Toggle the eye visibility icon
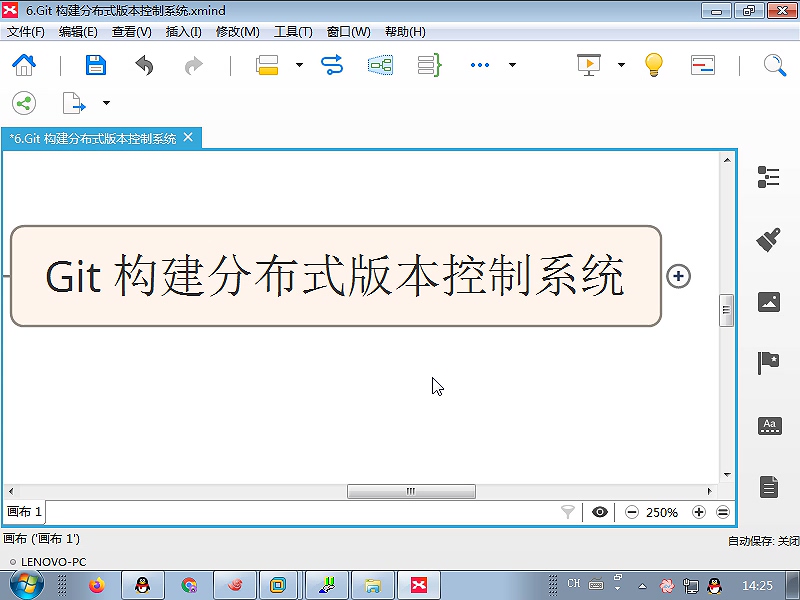The width and height of the screenshot is (800, 600). point(599,512)
